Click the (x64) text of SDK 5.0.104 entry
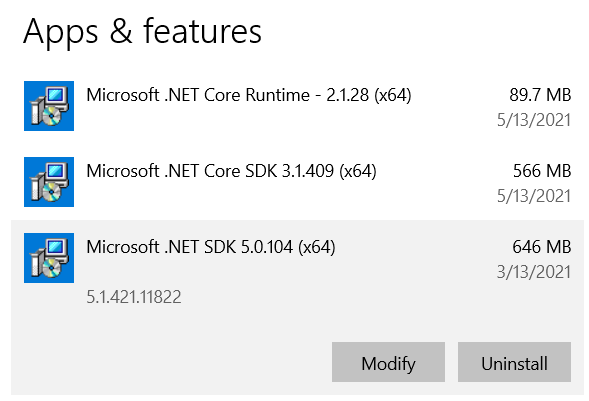Screen dimensions: 589x401 pos(317,247)
